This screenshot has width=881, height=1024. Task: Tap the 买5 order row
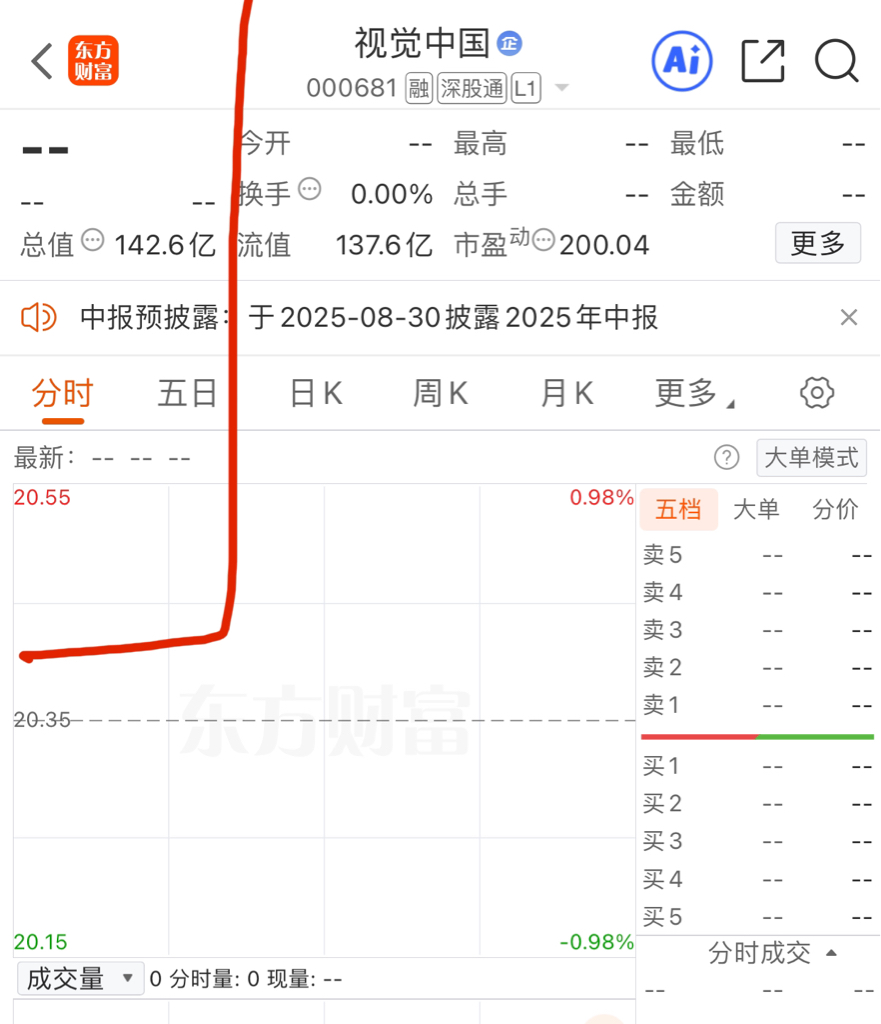coord(758,917)
